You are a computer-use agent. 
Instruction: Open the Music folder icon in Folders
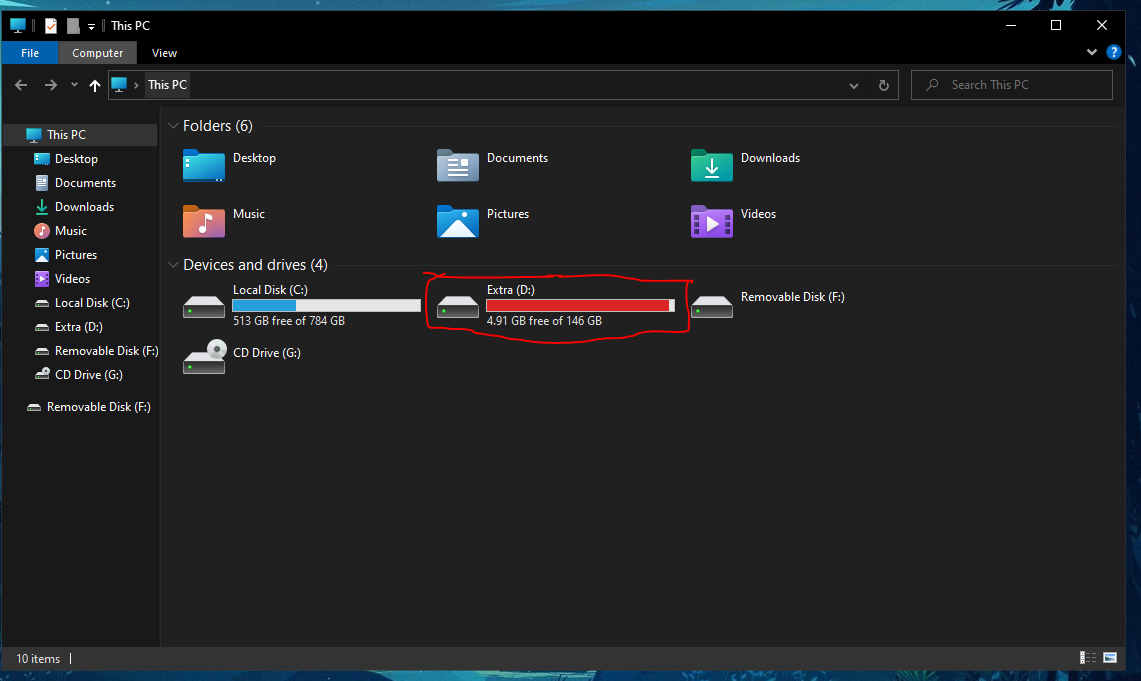(x=204, y=221)
